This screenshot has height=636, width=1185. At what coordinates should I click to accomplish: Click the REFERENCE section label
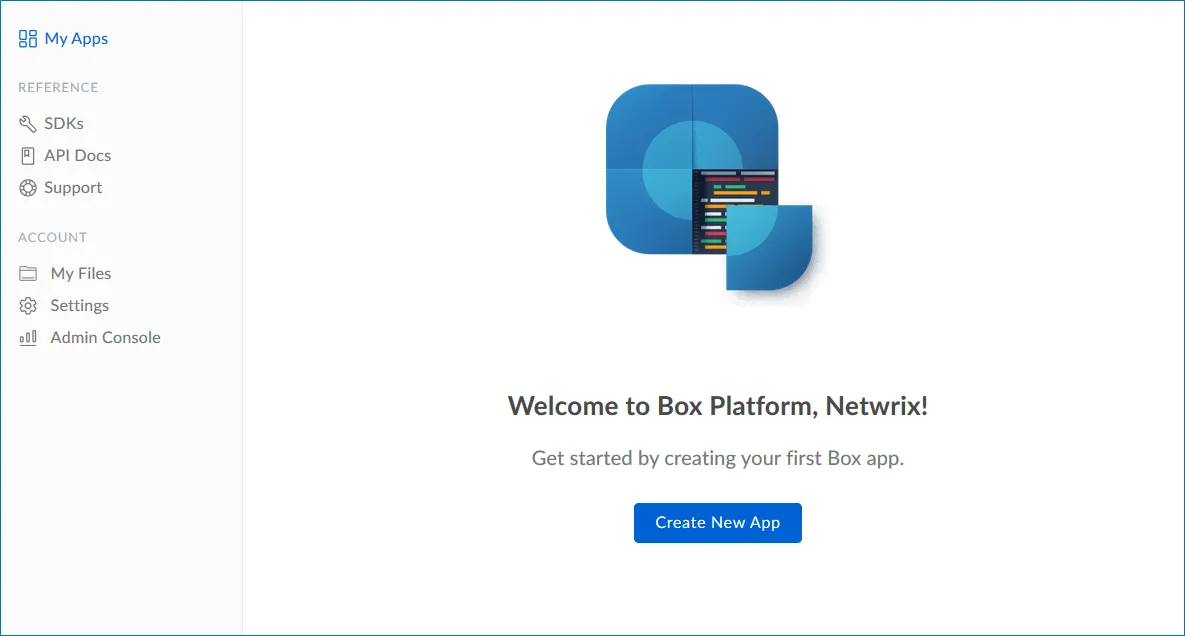coord(58,88)
